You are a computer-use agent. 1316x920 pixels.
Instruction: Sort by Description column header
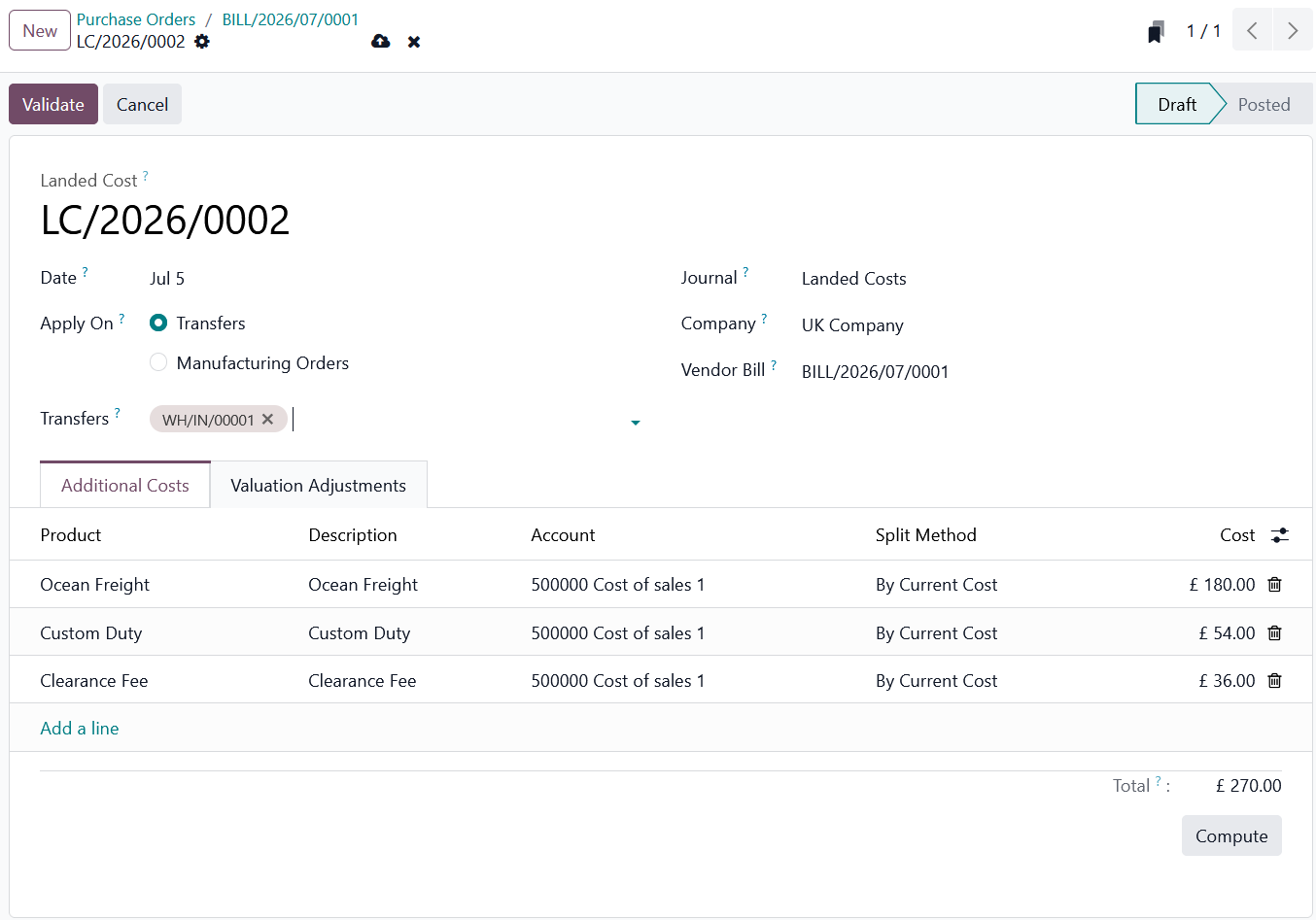point(353,535)
